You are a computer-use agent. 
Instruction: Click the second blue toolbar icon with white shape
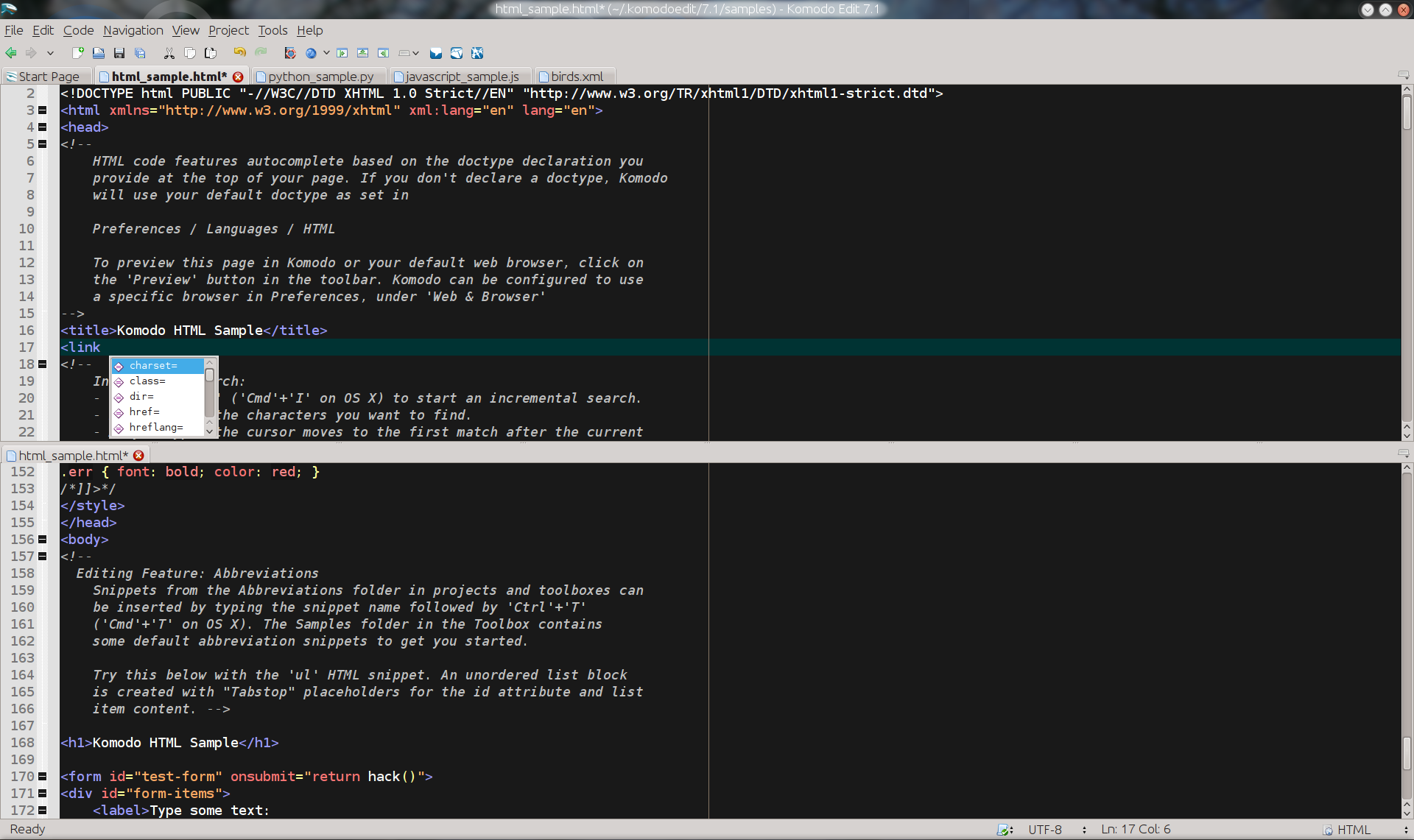click(457, 53)
